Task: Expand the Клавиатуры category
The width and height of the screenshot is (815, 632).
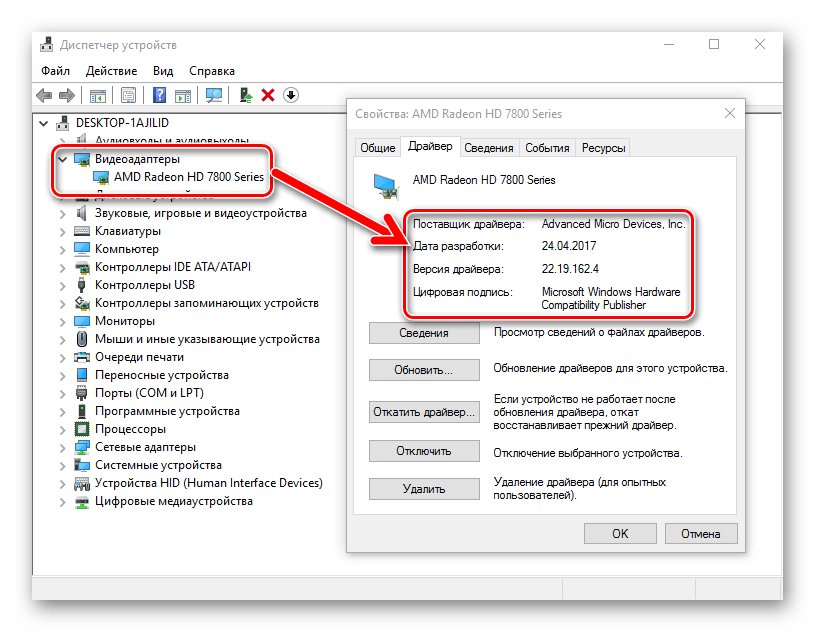Action: (x=62, y=231)
